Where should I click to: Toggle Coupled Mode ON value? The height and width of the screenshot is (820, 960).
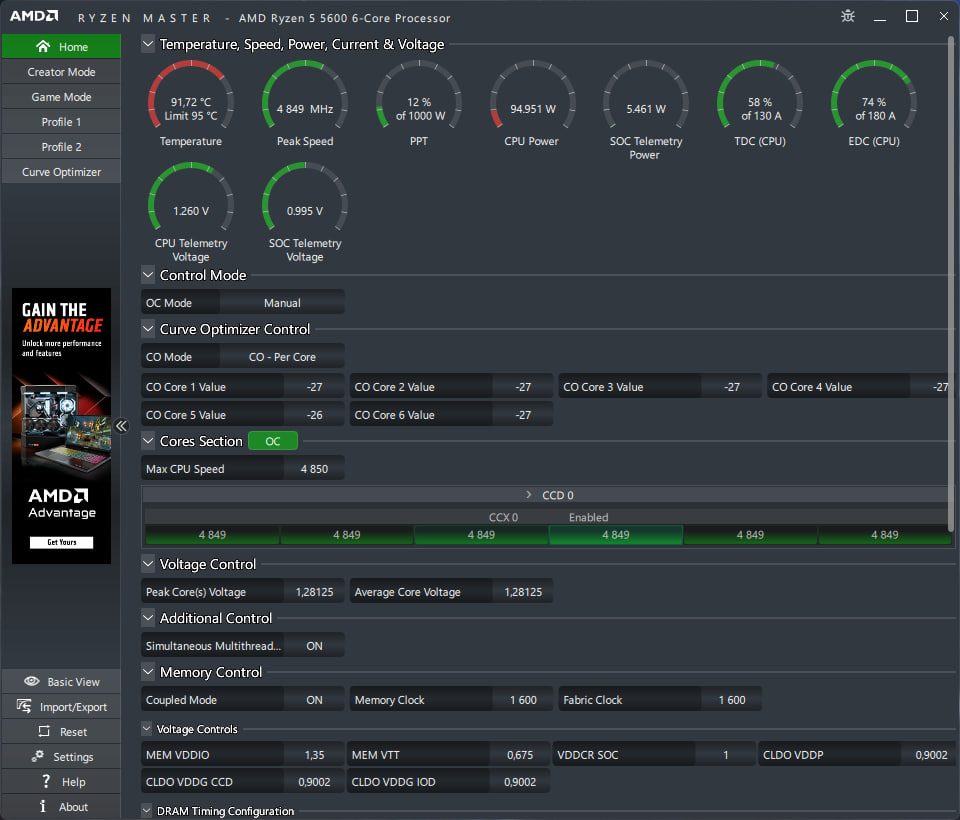314,699
